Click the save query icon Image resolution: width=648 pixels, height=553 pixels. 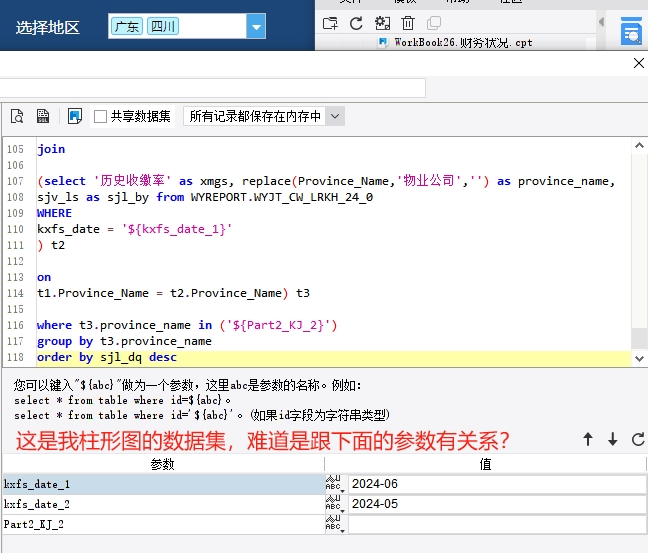(x=75, y=117)
